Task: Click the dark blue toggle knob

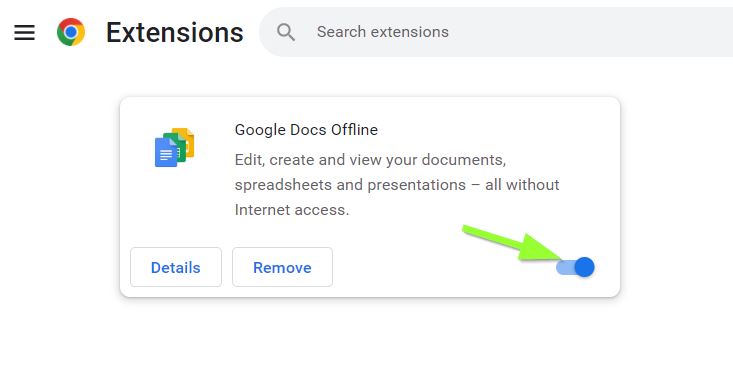Action: [x=584, y=267]
